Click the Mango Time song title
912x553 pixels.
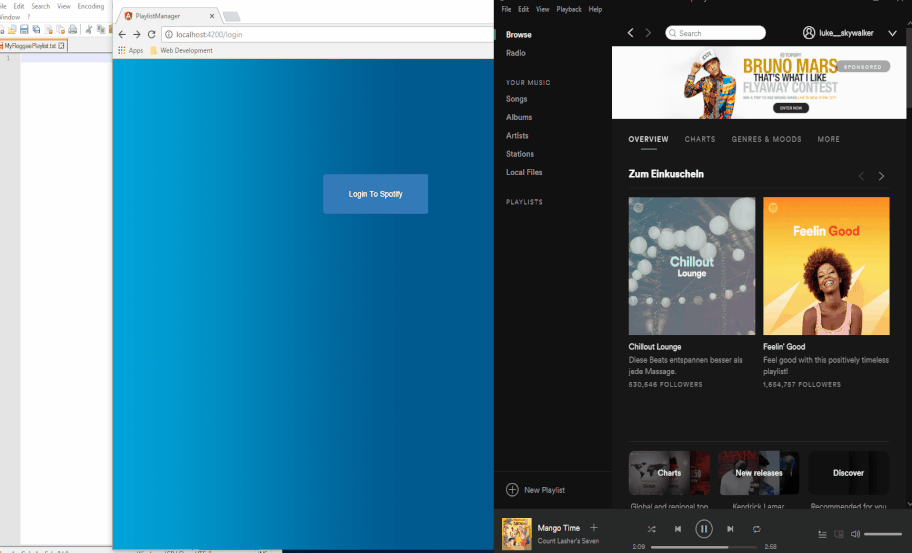click(558, 528)
